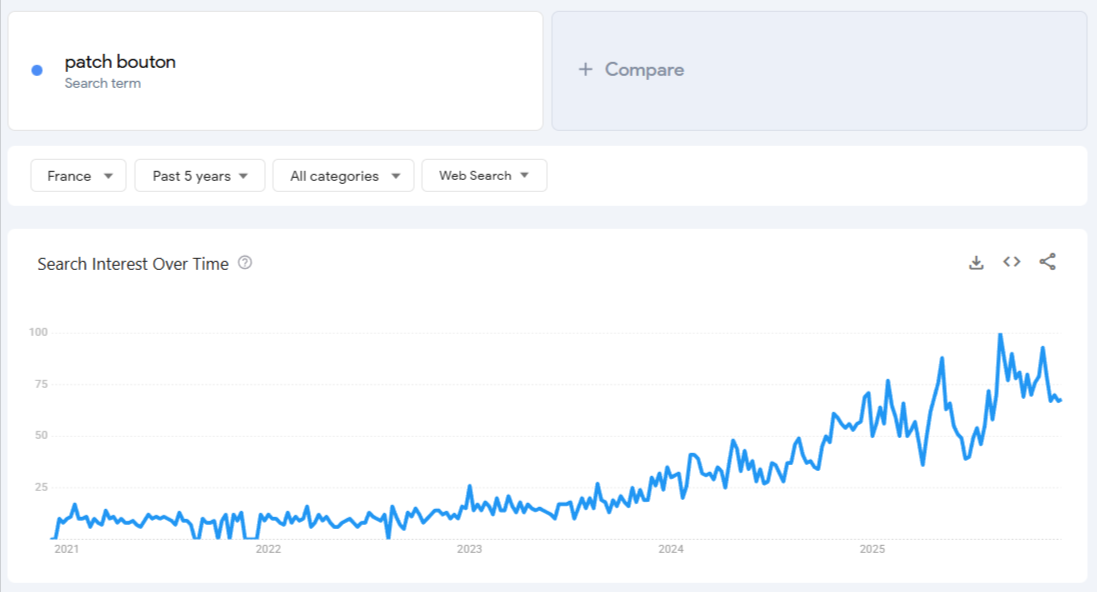Select the patch bouton search term card
Screen dimensions: 1097x592
274,70
